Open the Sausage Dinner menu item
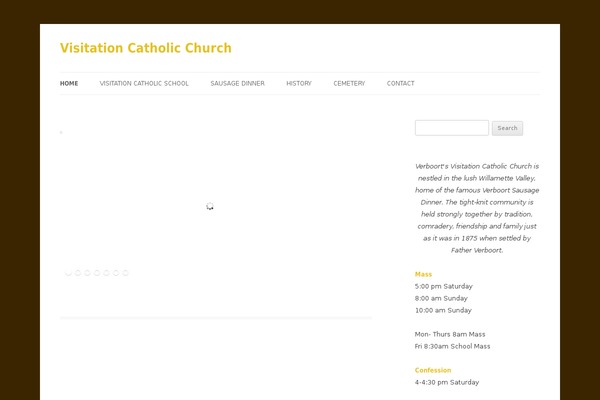Image resolution: width=600 pixels, height=400 pixels. click(237, 83)
